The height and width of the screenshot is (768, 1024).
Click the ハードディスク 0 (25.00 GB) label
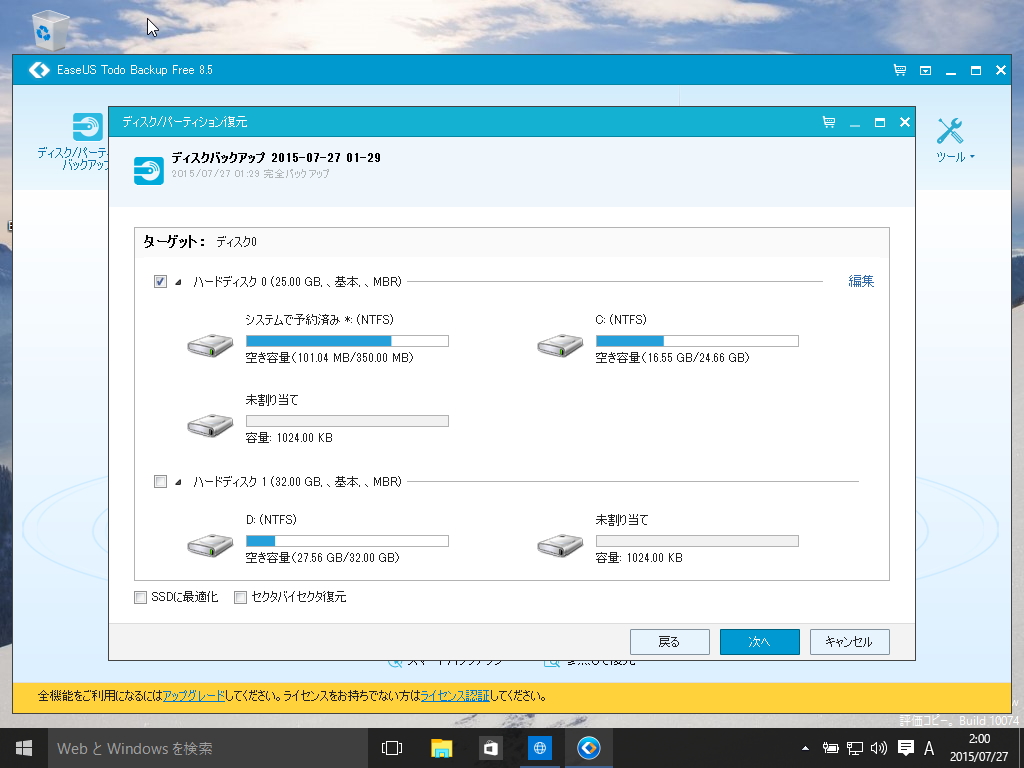tap(297, 281)
